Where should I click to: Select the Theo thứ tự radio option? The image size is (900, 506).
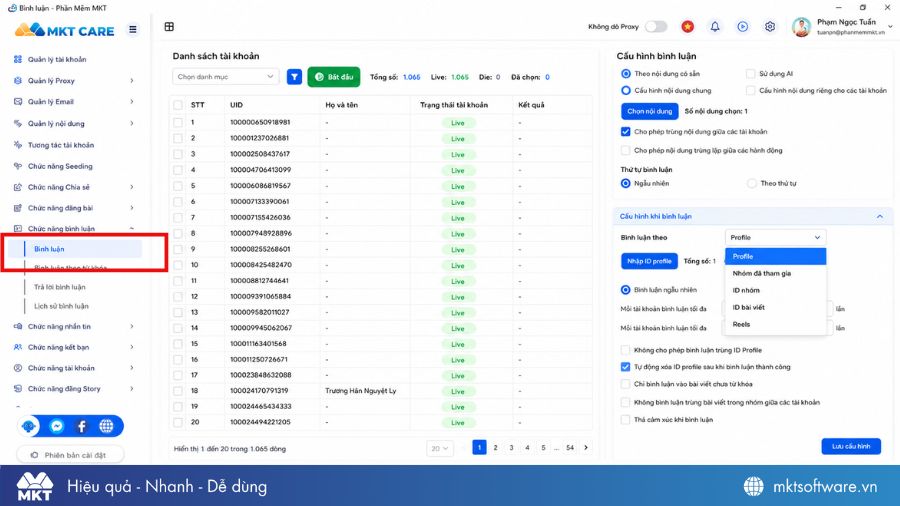tap(751, 183)
